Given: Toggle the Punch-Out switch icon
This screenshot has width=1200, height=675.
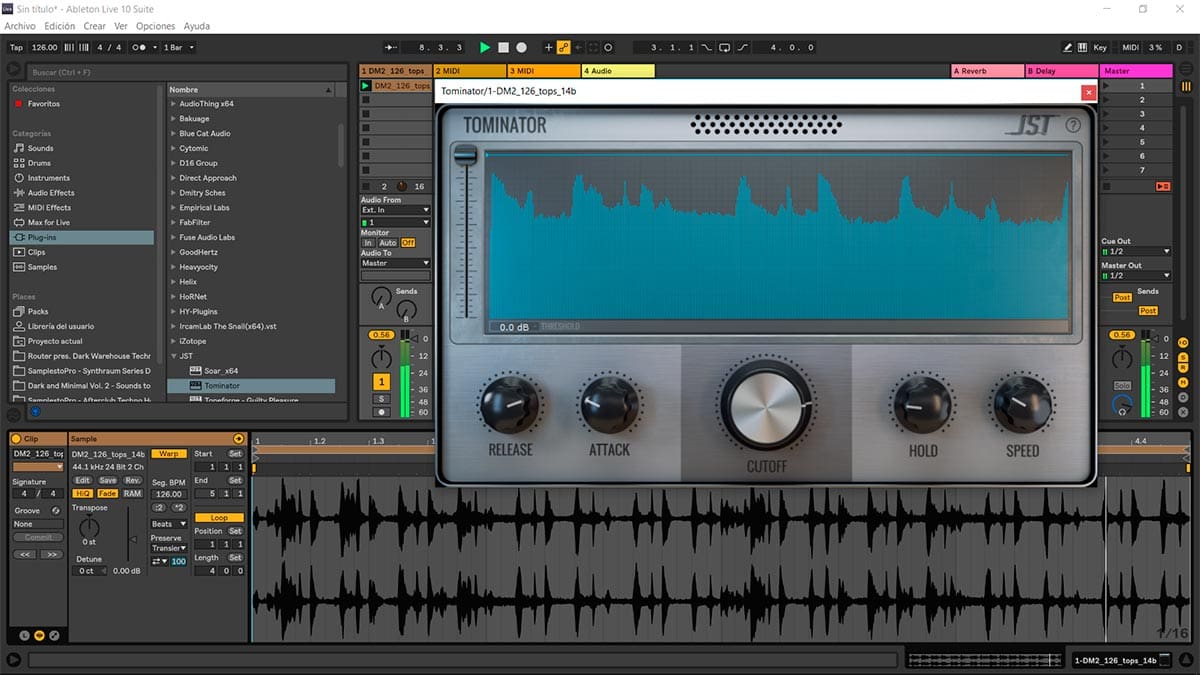Looking at the screenshot, I should point(742,47).
